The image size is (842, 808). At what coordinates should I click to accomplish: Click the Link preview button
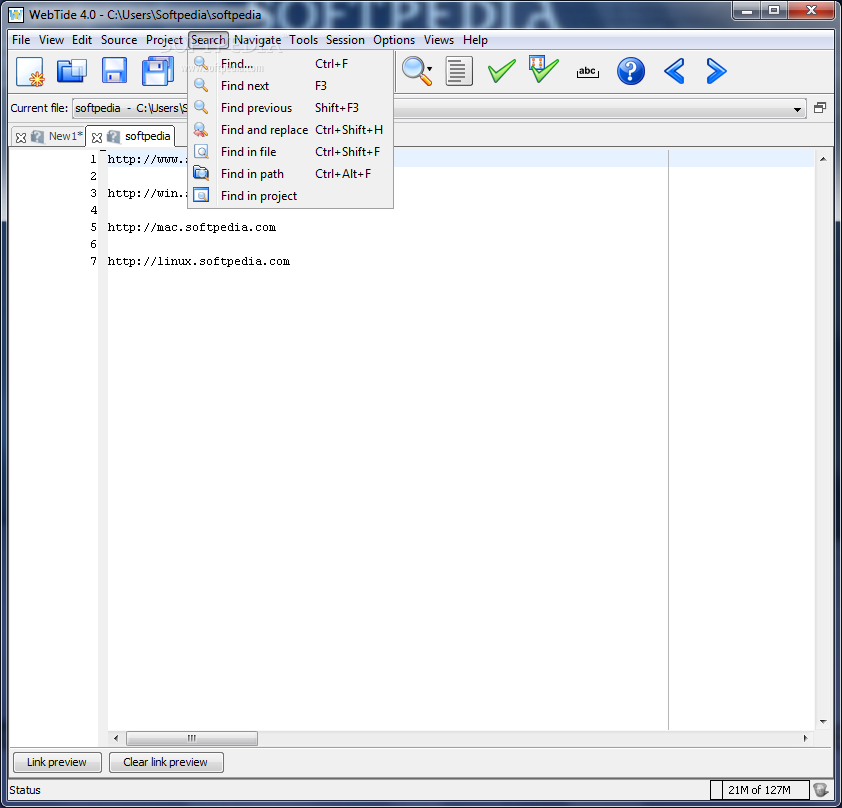(56, 762)
